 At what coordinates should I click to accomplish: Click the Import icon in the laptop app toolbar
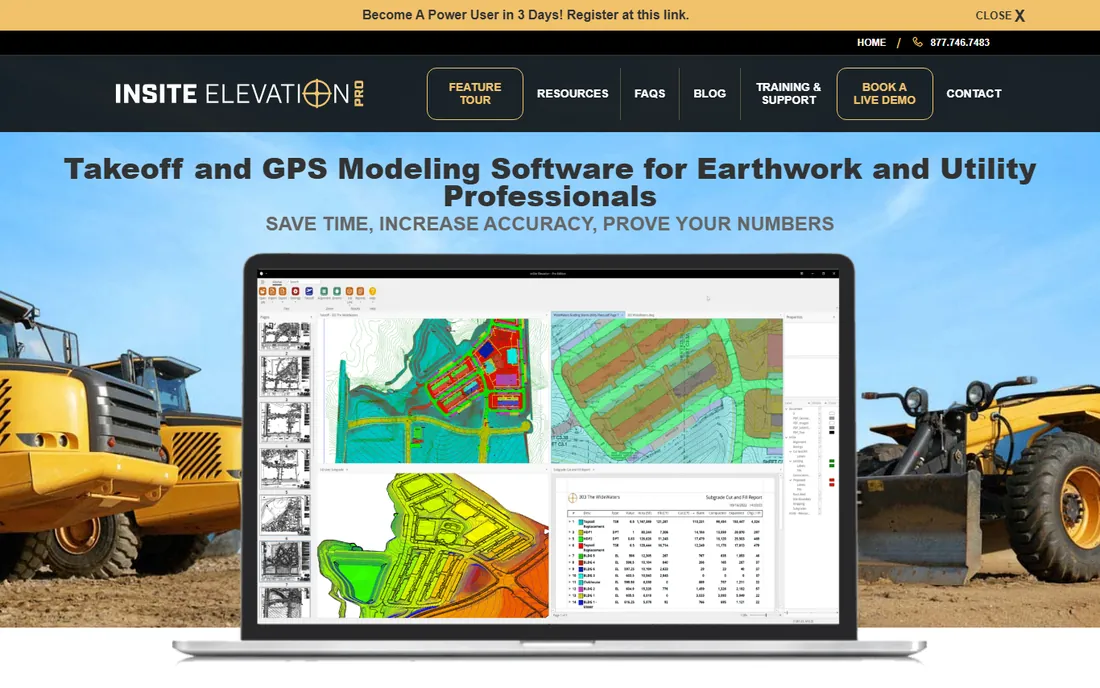pos(272,291)
